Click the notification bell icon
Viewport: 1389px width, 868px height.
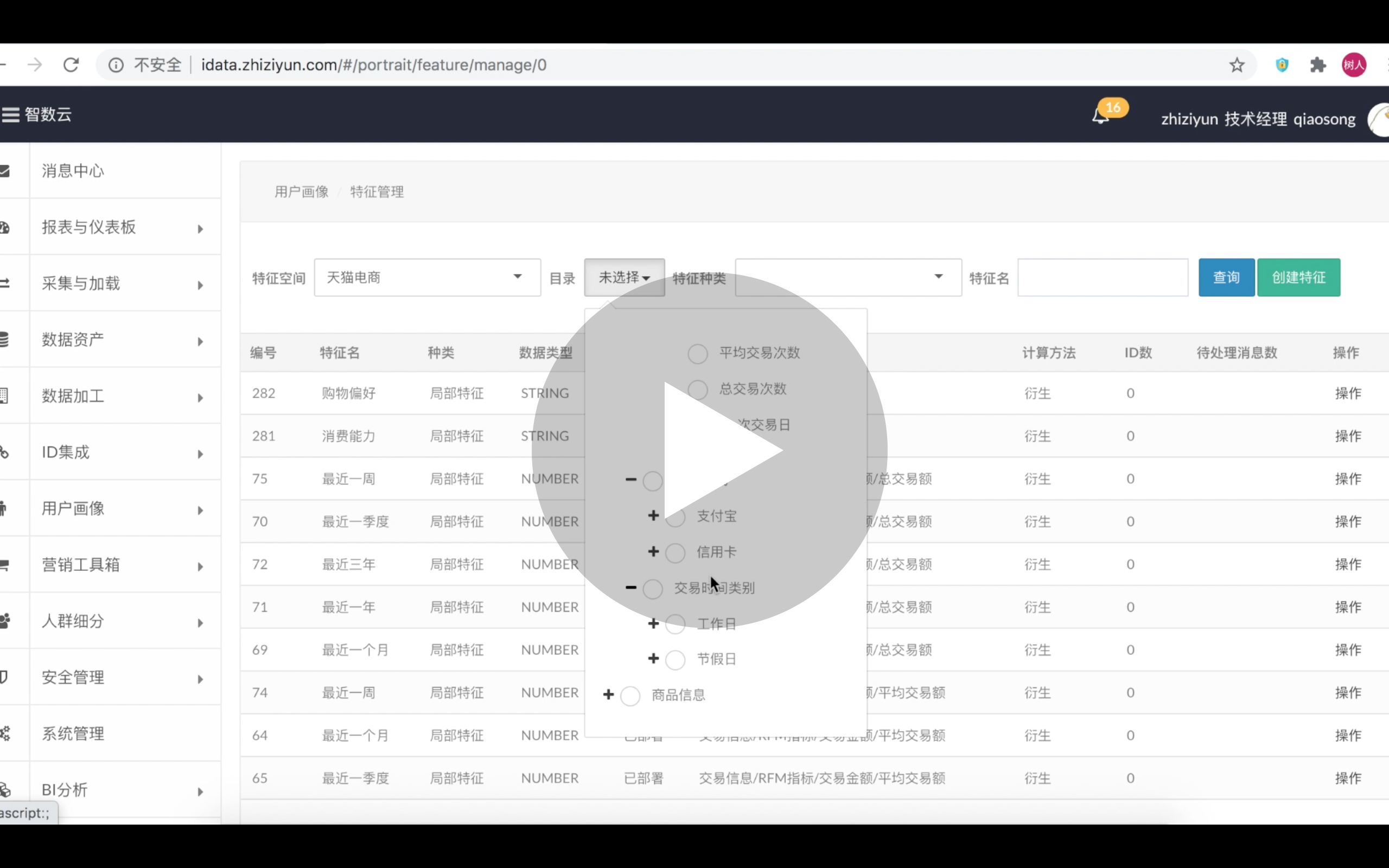tap(1100, 116)
